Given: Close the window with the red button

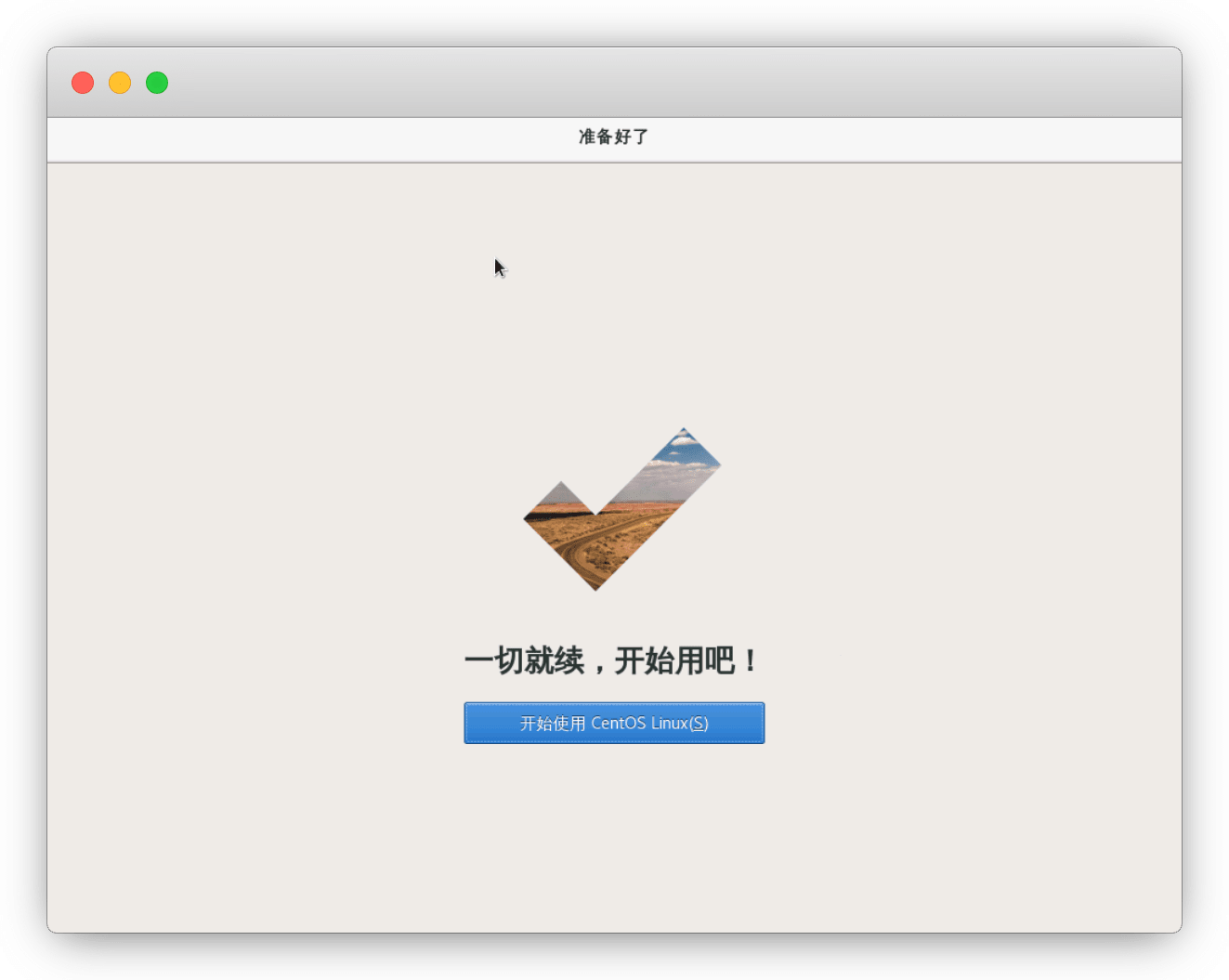Looking at the screenshot, I should (x=83, y=83).
